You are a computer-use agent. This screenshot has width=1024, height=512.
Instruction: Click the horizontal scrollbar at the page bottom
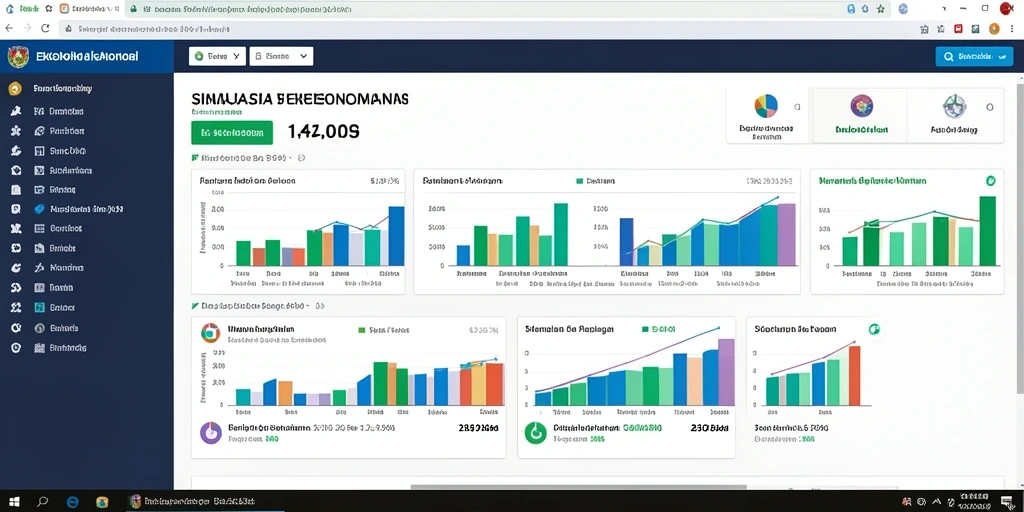coord(578,487)
